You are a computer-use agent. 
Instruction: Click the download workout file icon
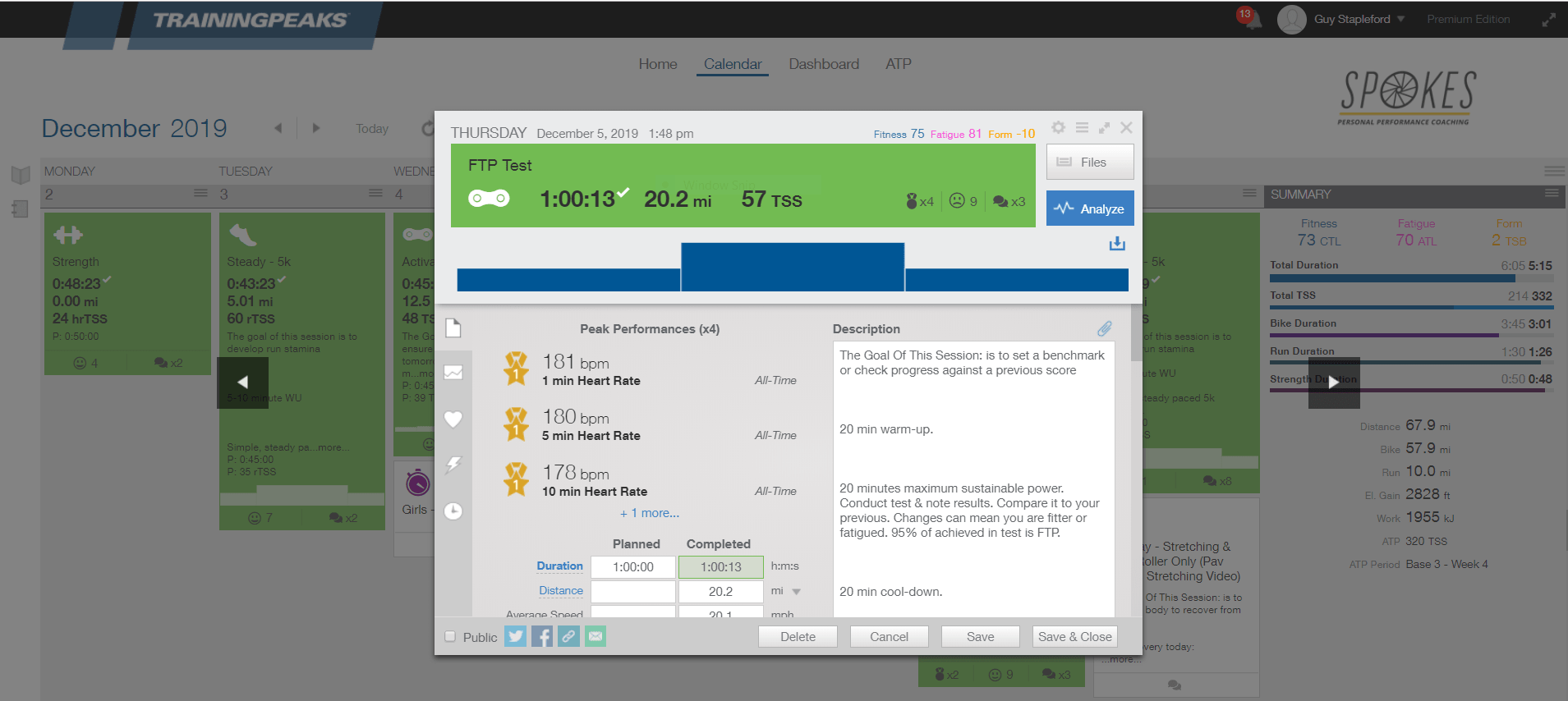click(1117, 244)
